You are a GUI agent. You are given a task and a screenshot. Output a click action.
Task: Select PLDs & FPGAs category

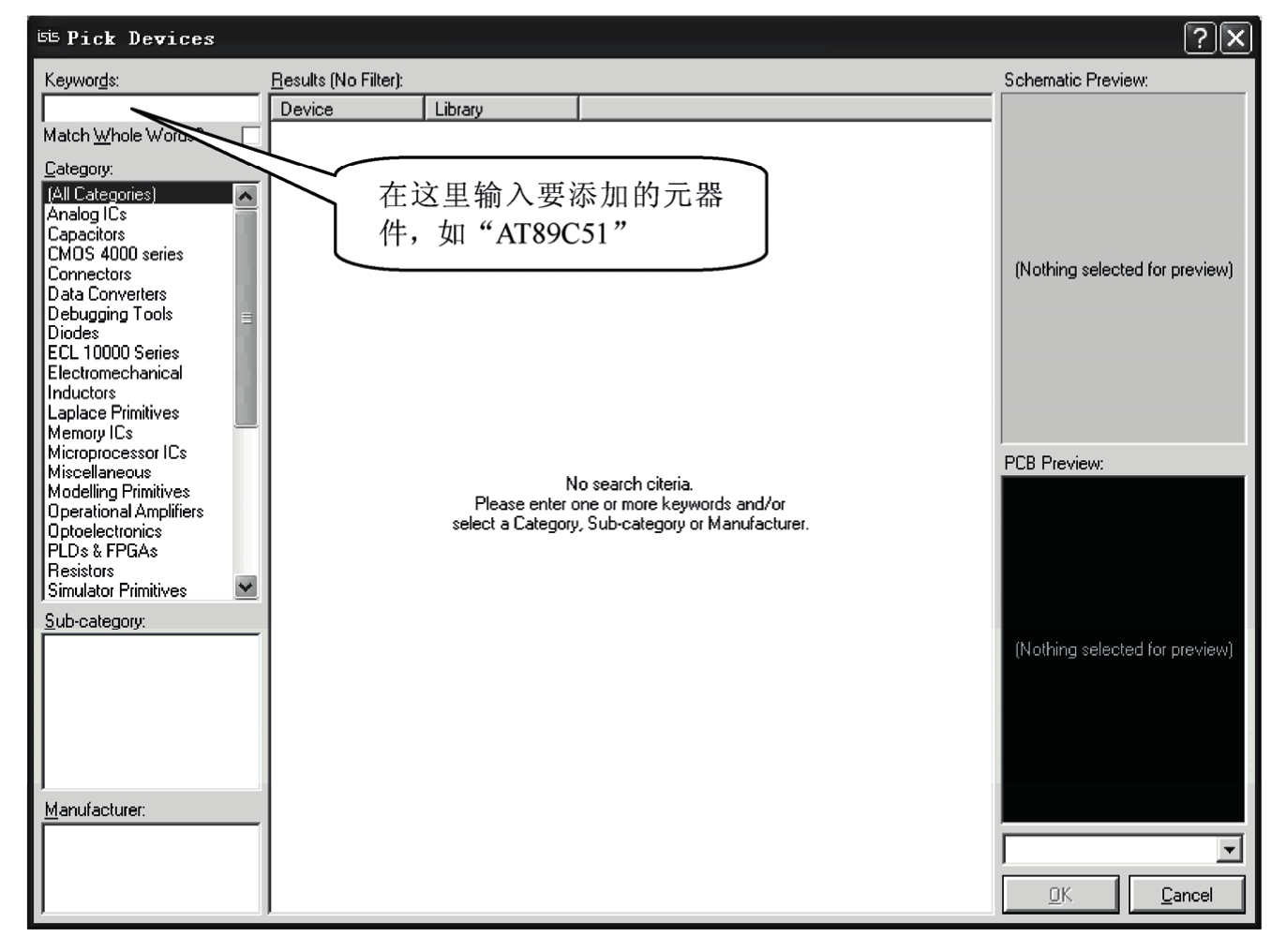(x=103, y=551)
